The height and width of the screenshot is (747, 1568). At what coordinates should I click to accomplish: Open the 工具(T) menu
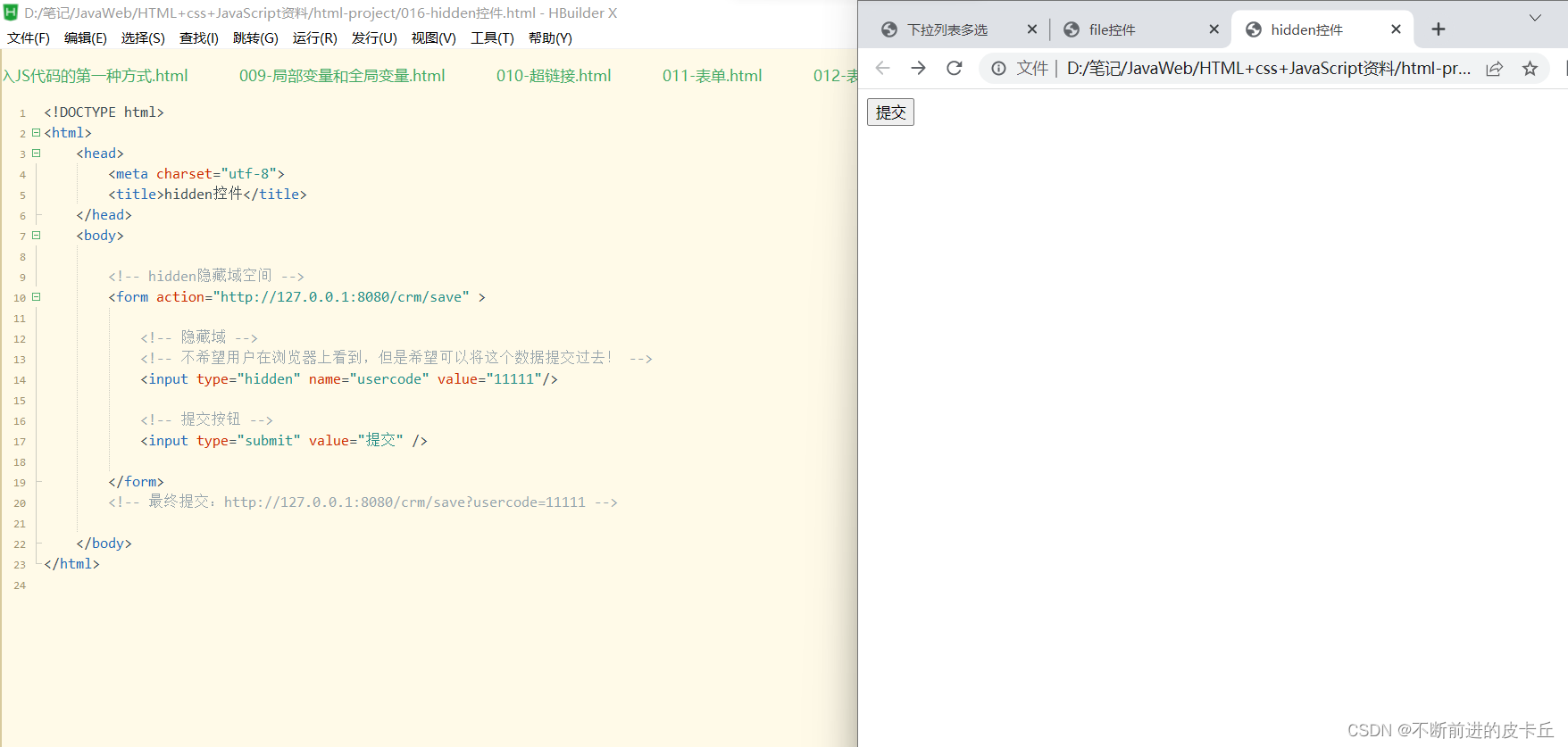493,37
